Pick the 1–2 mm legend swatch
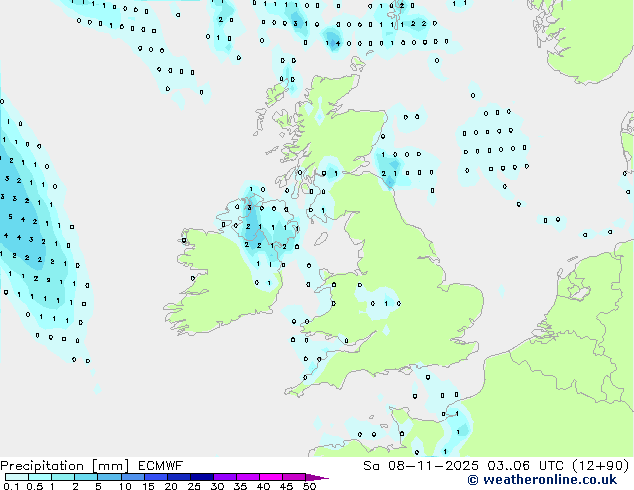Image resolution: width=634 pixels, height=490 pixels. tap(63, 477)
